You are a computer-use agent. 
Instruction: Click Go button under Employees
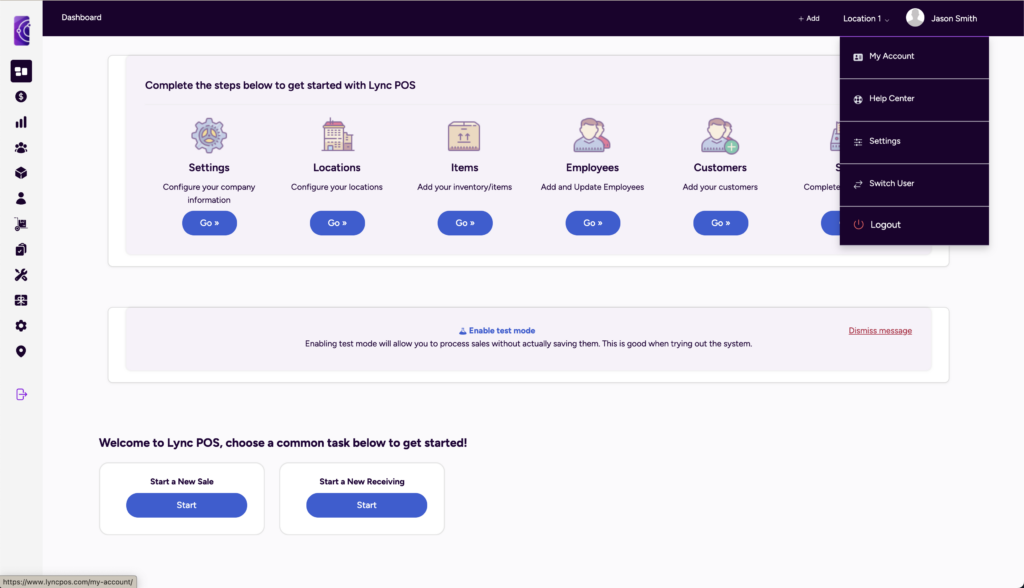[x=593, y=223]
